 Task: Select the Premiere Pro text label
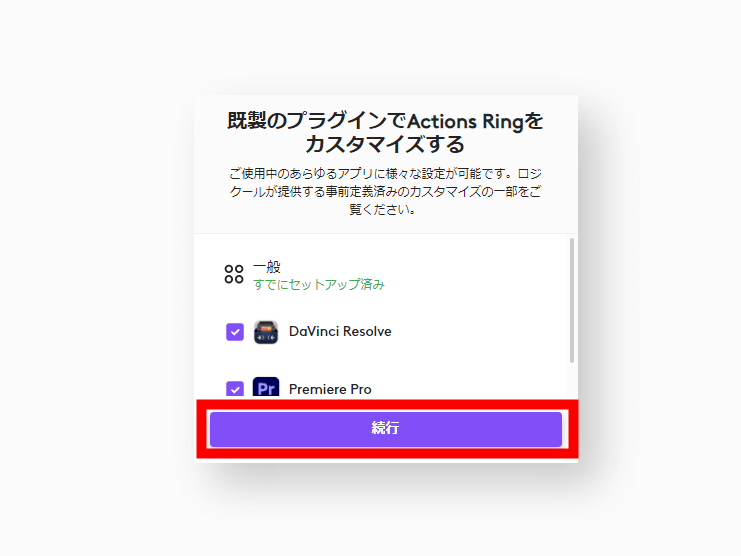pos(330,389)
